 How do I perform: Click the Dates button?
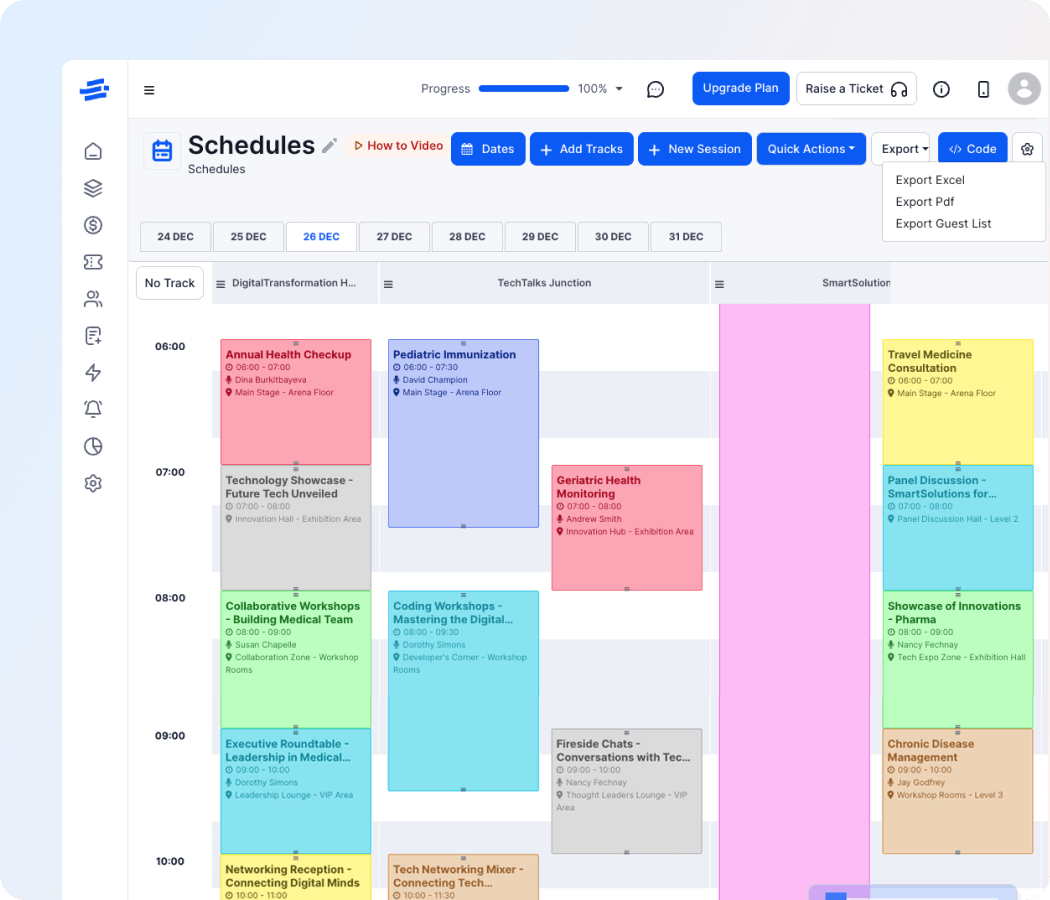488,149
